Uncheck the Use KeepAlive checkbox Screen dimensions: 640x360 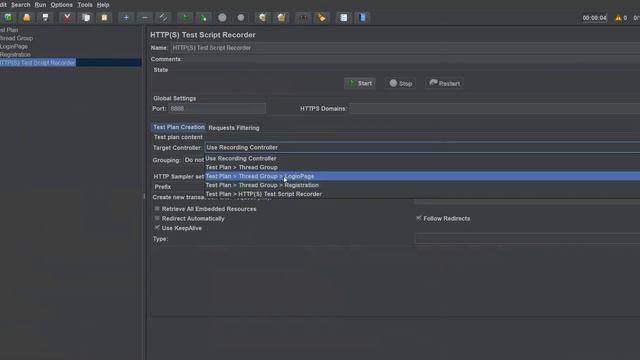[157, 228]
